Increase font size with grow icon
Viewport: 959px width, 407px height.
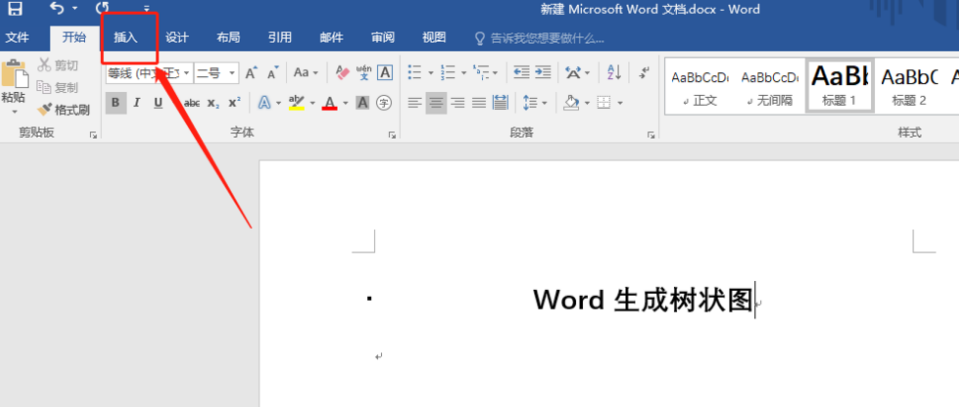coord(251,73)
